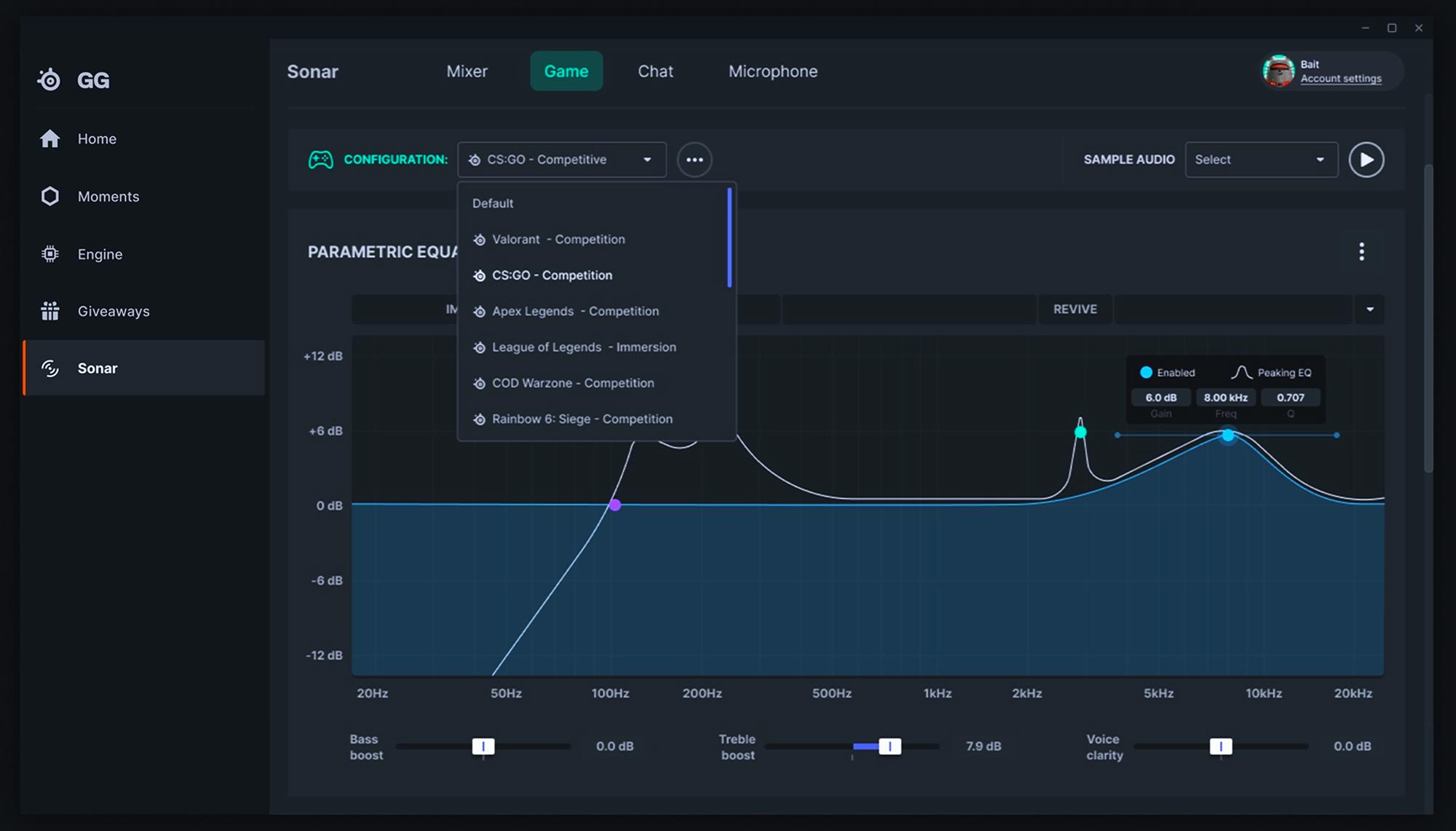The width and height of the screenshot is (1456, 831).
Task: Open the Sample Audio Select dropdown
Action: point(1262,159)
